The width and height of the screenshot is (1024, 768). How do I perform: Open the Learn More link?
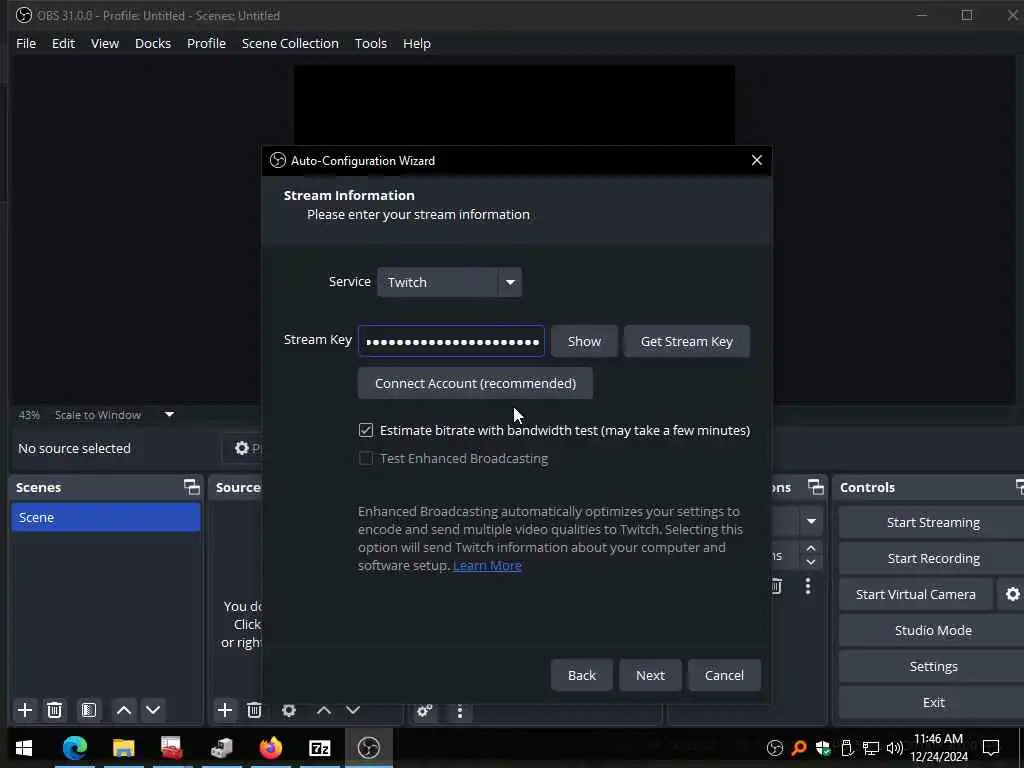(x=487, y=566)
